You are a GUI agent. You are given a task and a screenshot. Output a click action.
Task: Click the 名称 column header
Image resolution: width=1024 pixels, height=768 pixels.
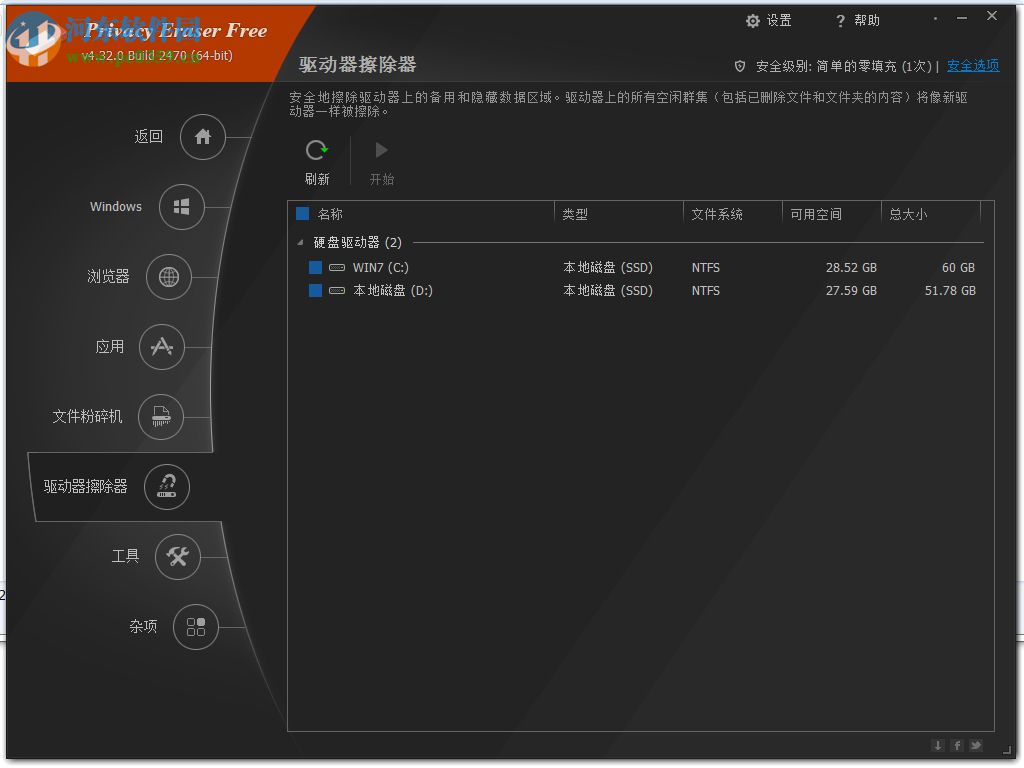coord(330,214)
